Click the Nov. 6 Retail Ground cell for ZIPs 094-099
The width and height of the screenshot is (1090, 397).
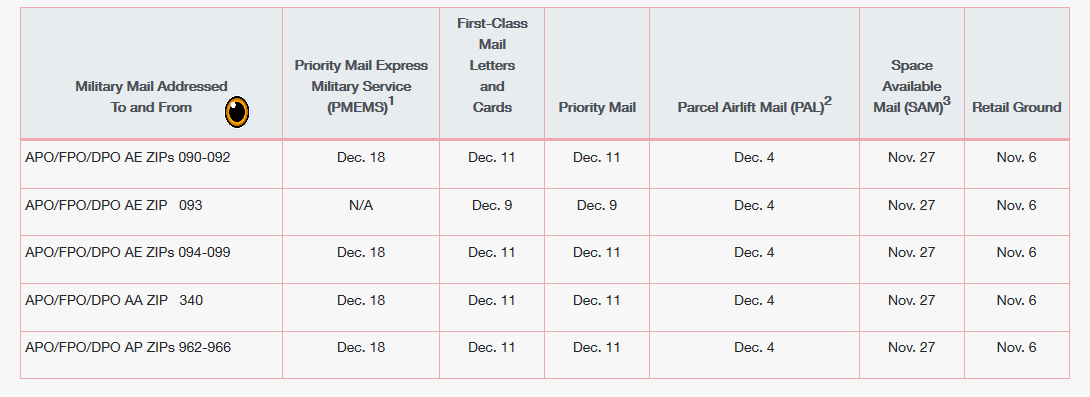coord(1016,252)
